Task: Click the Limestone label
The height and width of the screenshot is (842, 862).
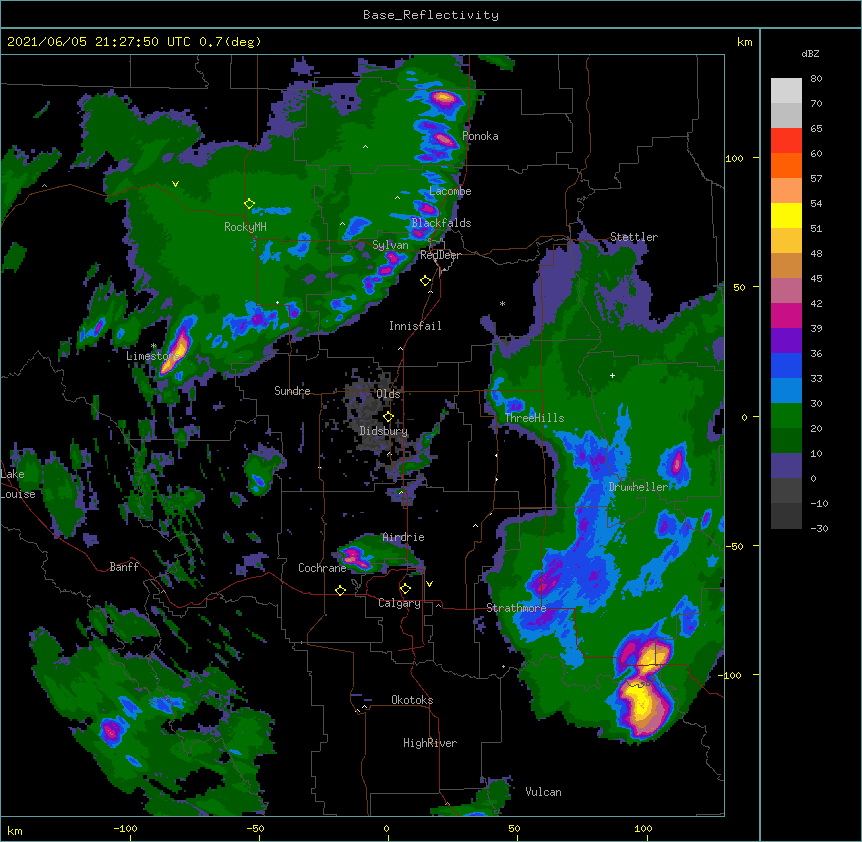Action: 153,356
